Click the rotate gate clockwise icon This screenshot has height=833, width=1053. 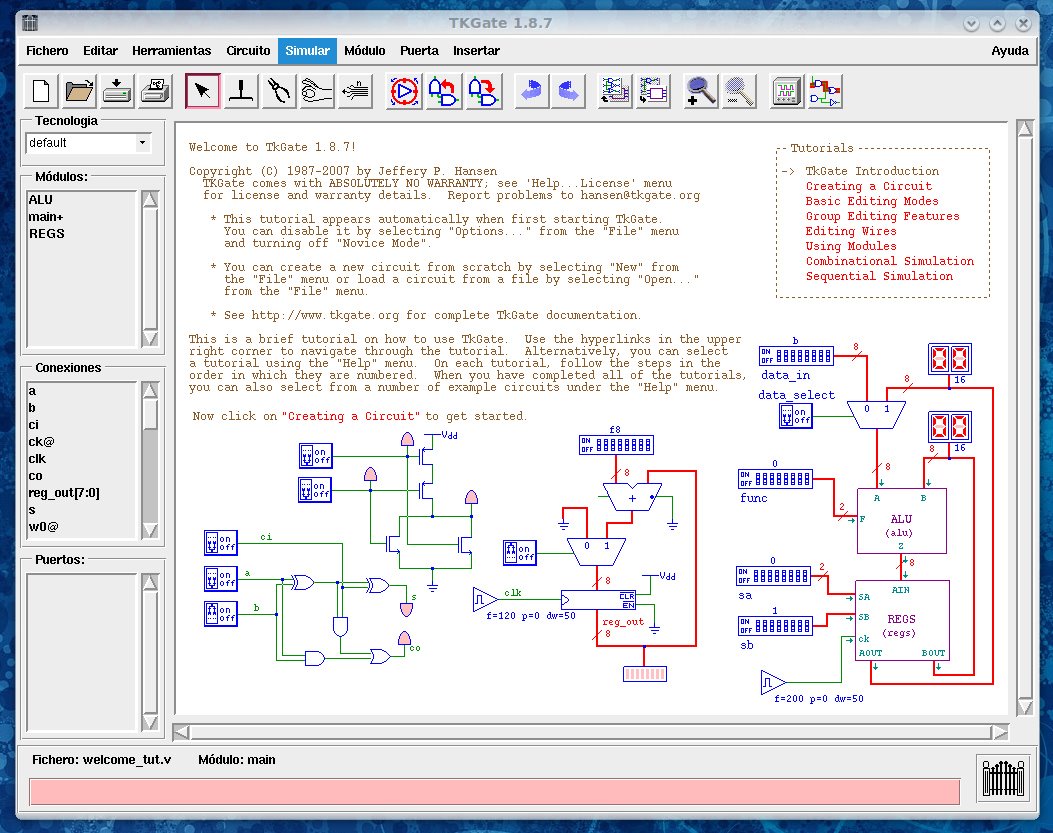(483, 91)
